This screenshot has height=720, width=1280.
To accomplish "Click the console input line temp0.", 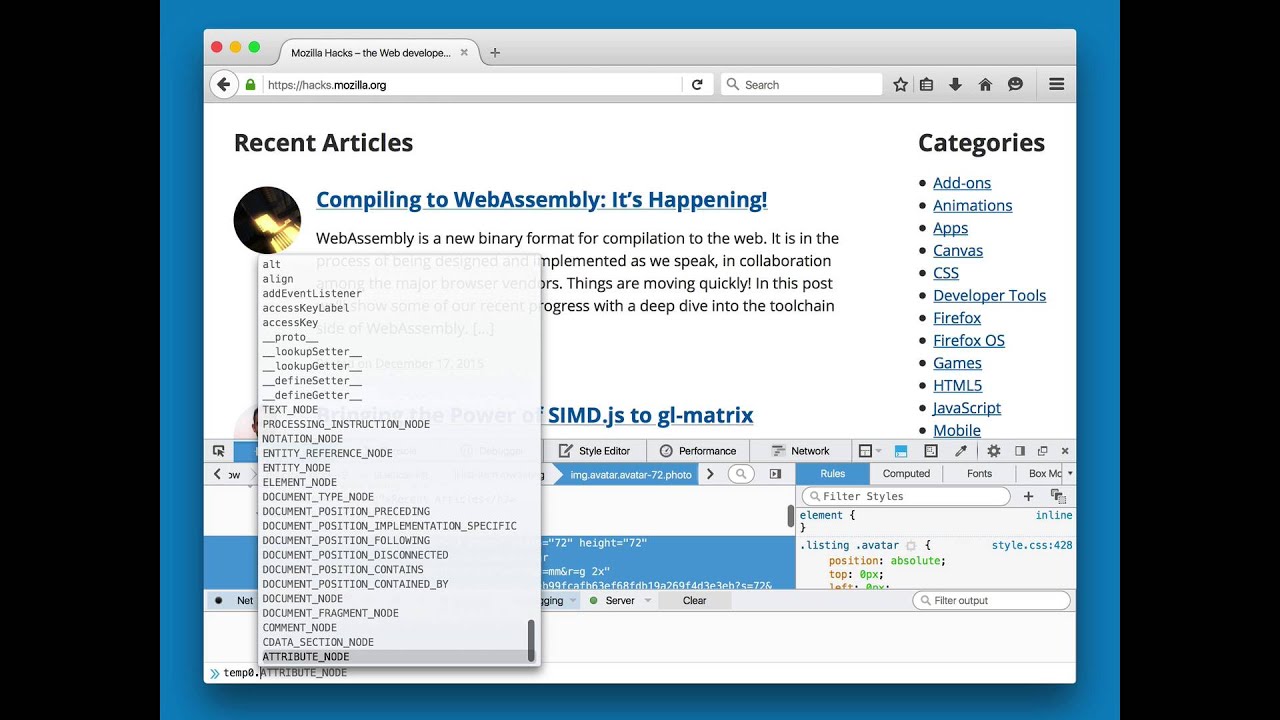I will (x=640, y=673).
